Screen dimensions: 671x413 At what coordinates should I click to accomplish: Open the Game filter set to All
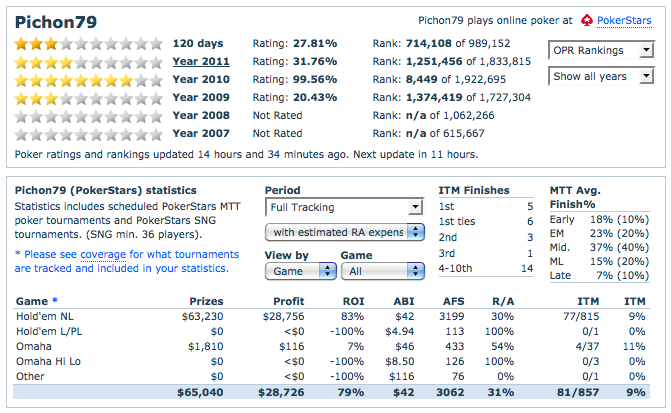(383, 271)
